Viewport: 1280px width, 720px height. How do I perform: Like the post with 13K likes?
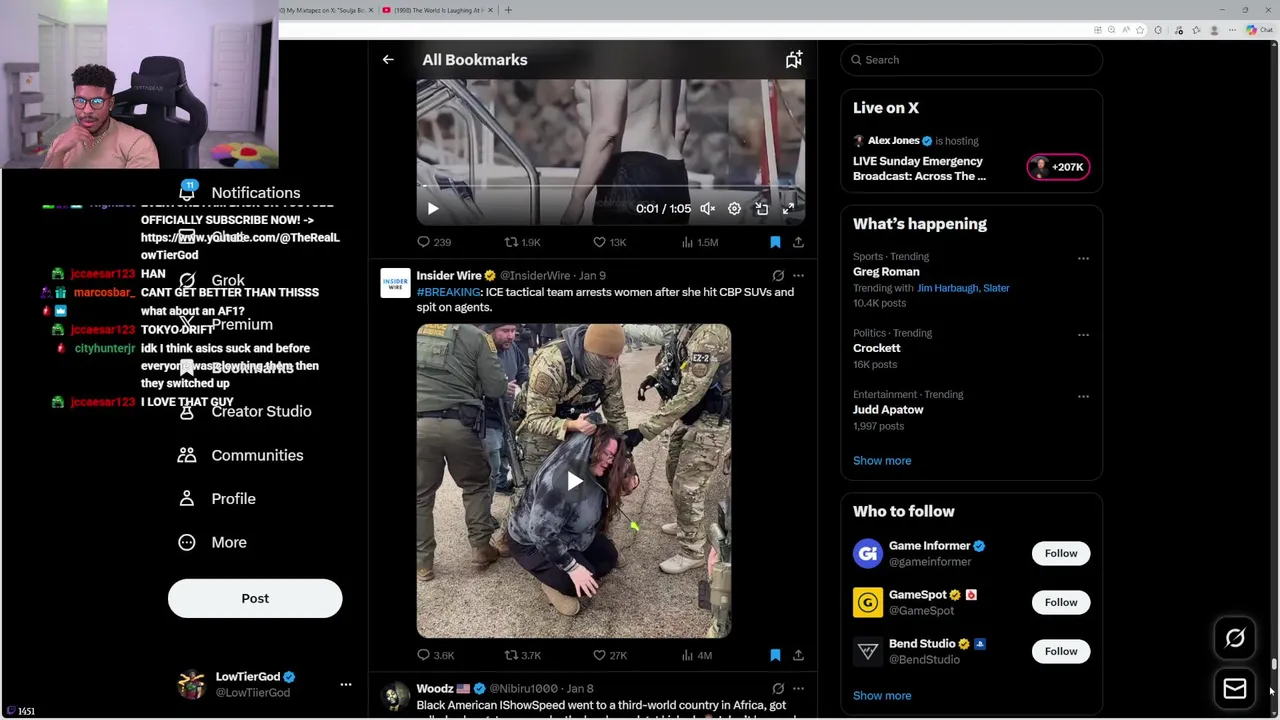[x=609, y=242]
